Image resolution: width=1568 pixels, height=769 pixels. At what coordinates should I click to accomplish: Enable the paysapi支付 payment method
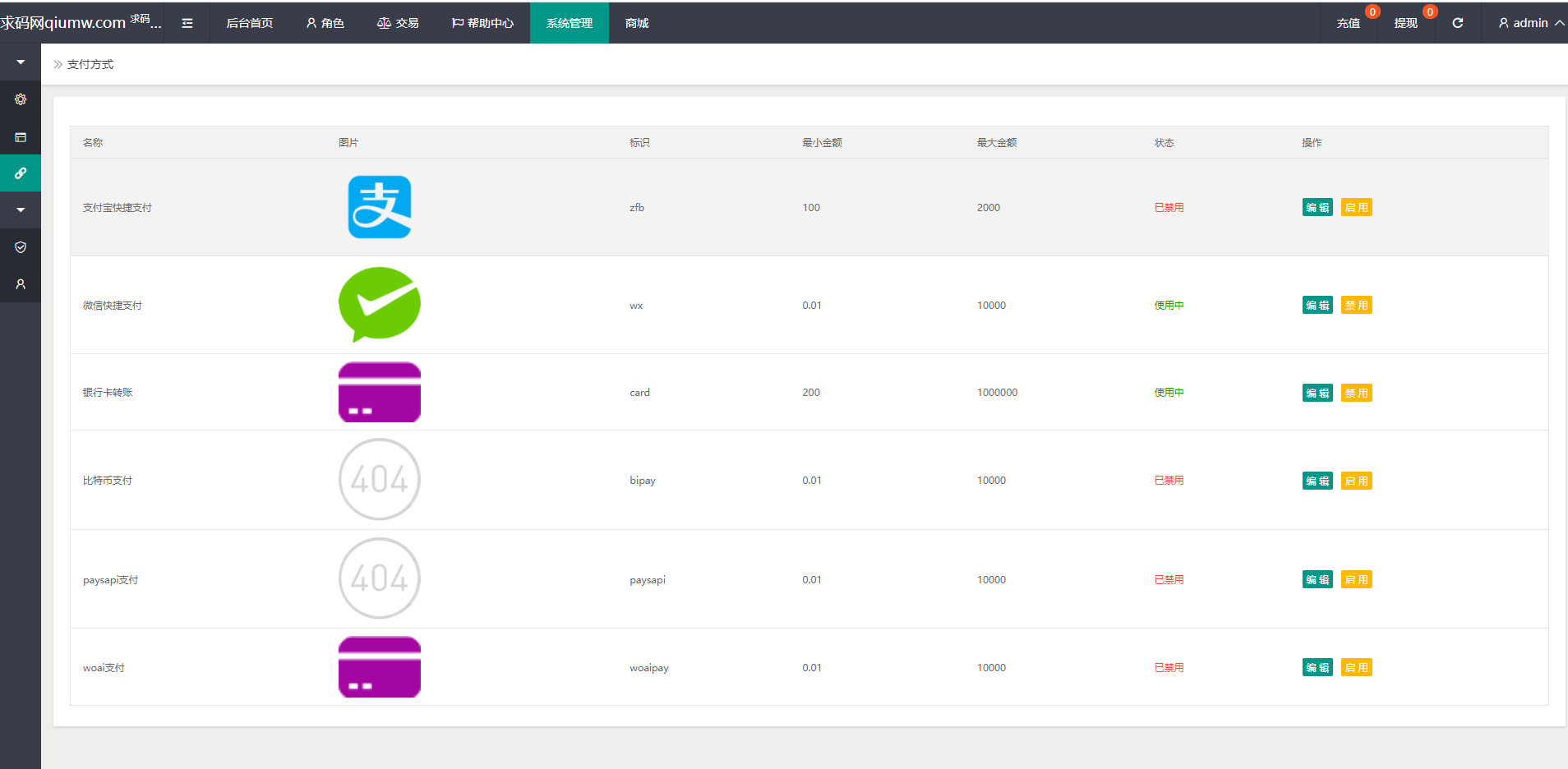pos(1357,579)
